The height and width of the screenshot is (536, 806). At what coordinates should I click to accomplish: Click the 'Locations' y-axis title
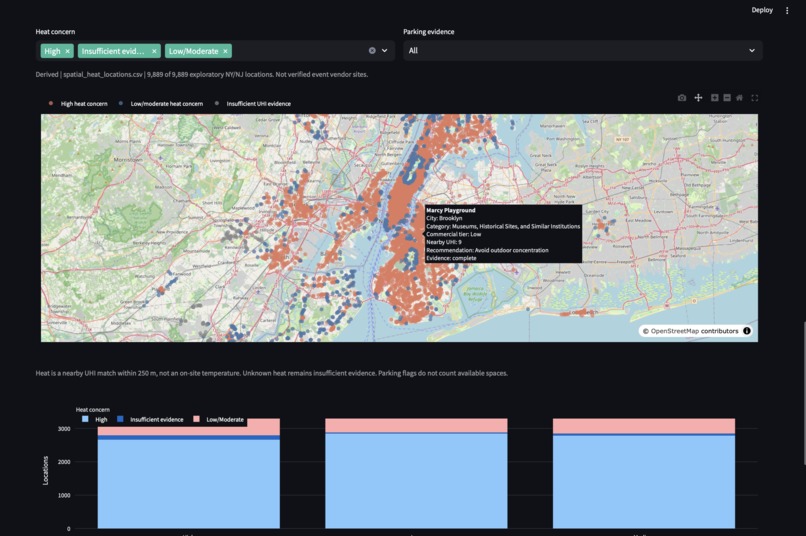[x=45, y=470]
